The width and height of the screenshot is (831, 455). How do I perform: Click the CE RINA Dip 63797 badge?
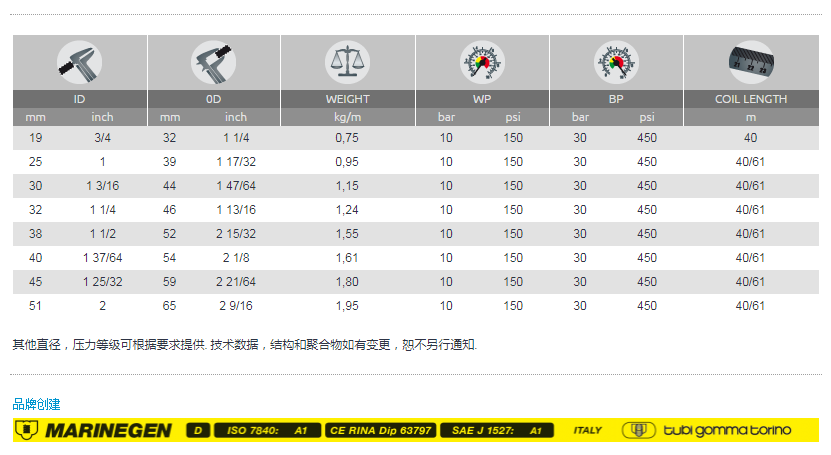[x=380, y=430]
